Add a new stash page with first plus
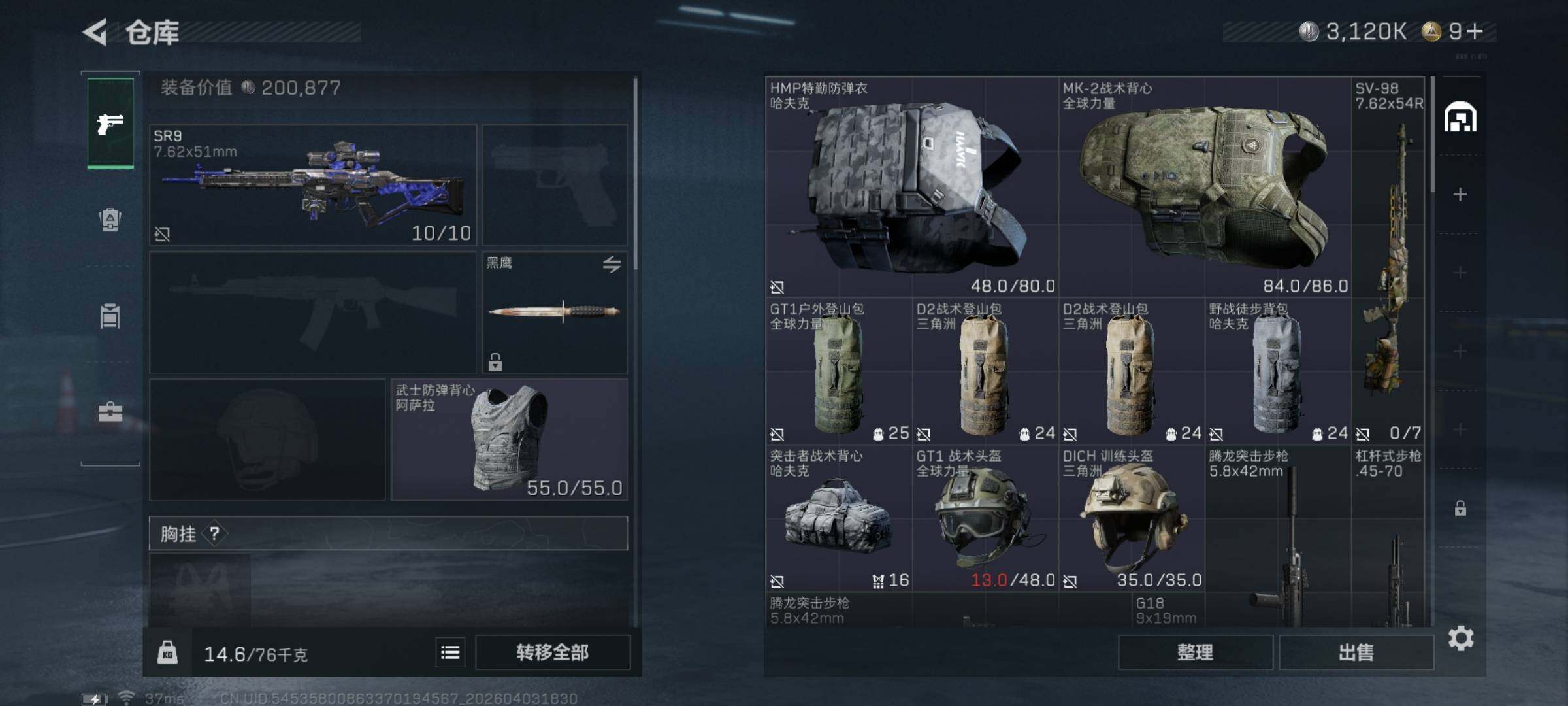 1460,194
